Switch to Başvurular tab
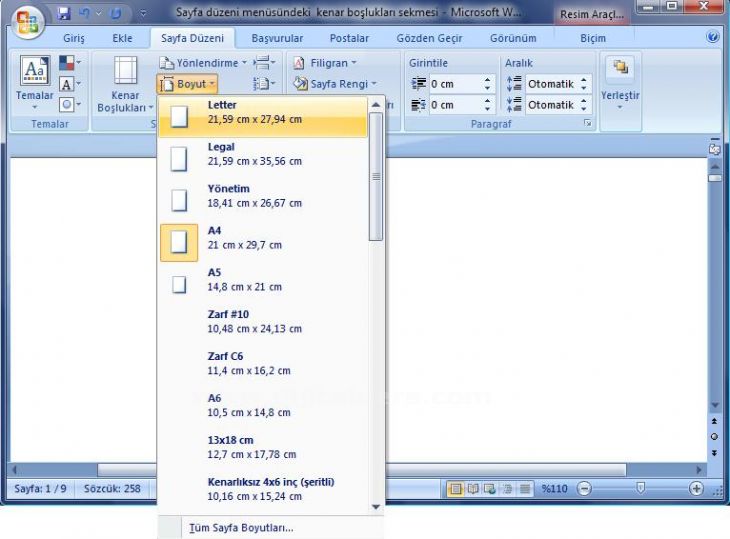 (x=277, y=38)
